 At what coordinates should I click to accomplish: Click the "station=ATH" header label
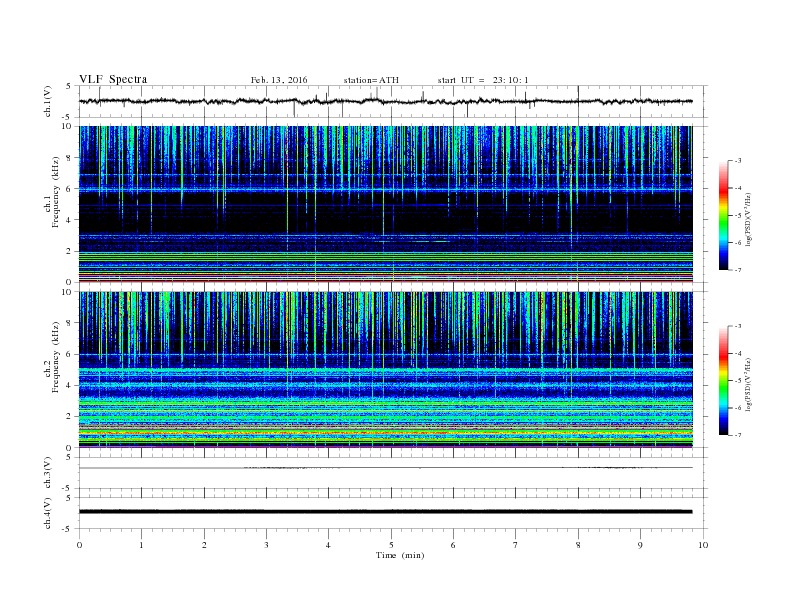pyautogui.click(x=371, y=80)
